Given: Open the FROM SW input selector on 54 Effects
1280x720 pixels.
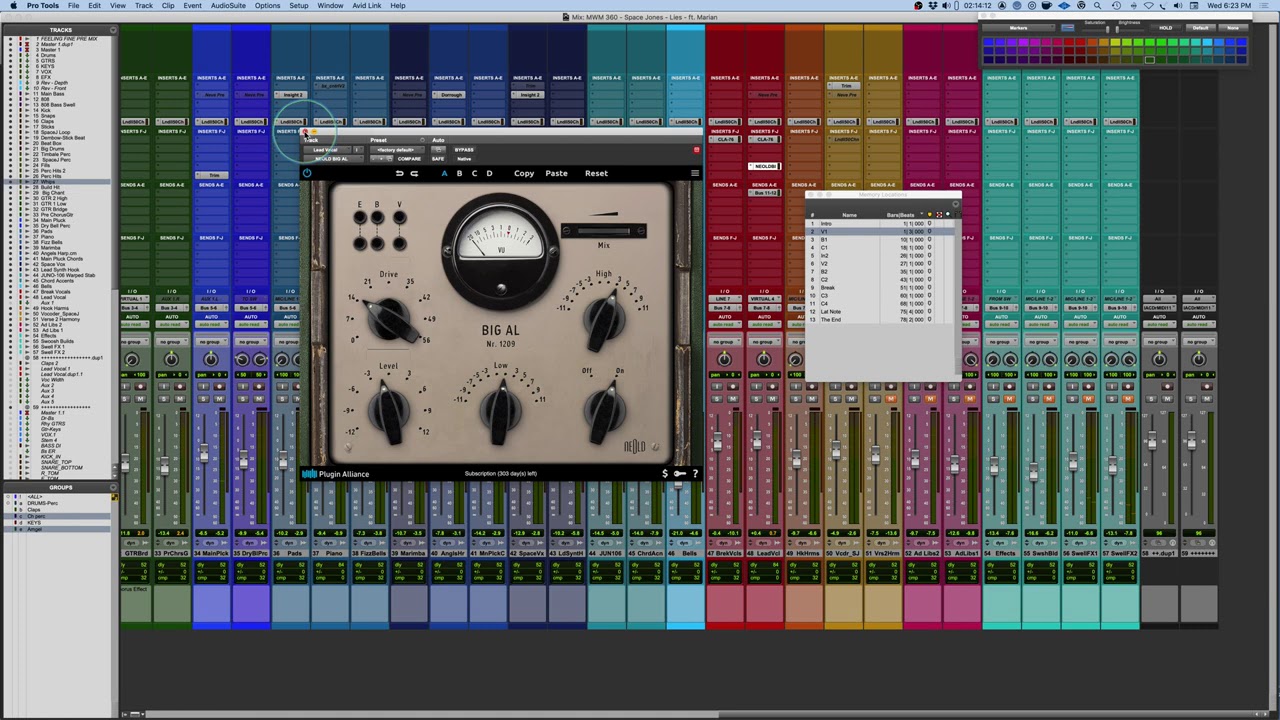Looking at the screenshot, I should (x=1000, y=299).
